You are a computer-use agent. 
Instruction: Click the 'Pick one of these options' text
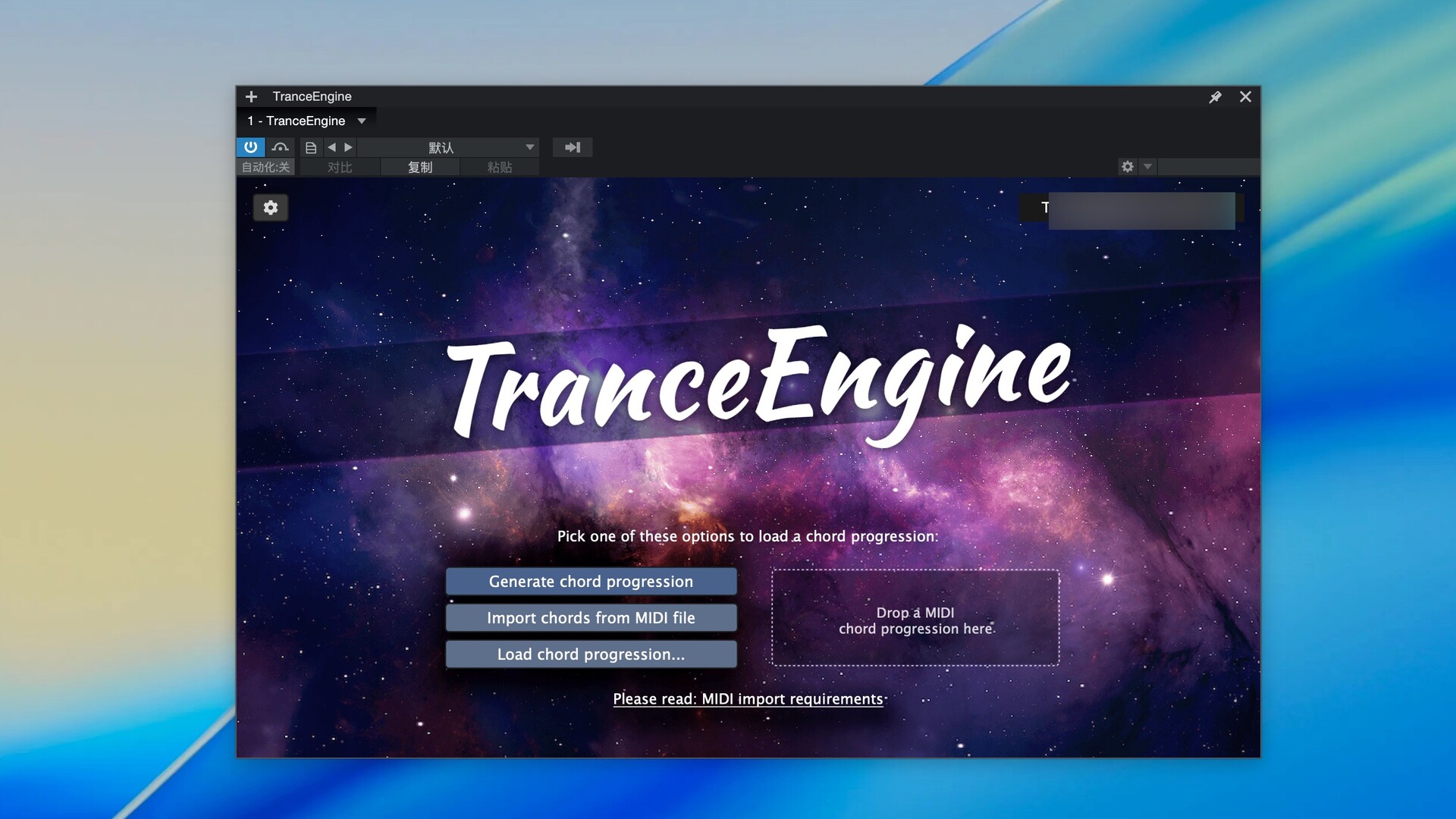point(748,536)
